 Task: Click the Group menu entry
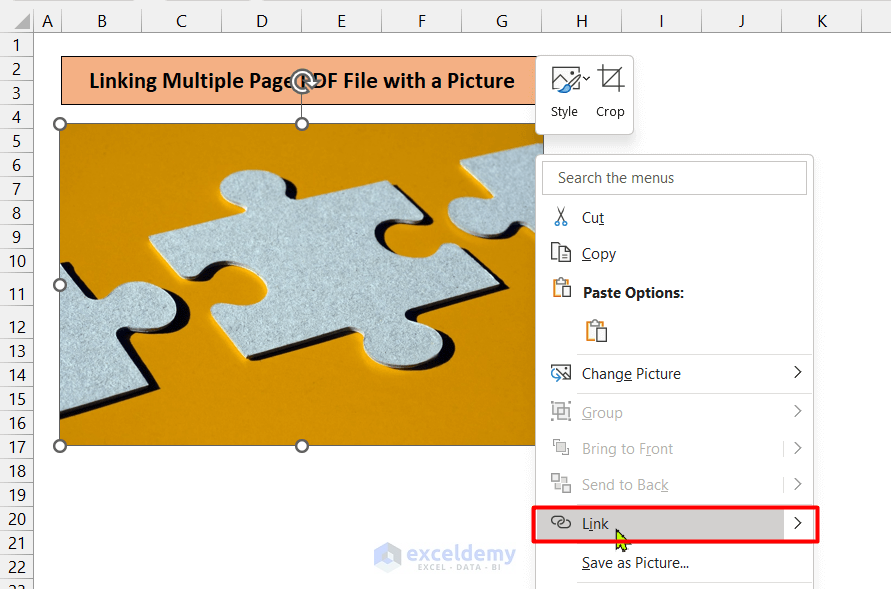675,412
